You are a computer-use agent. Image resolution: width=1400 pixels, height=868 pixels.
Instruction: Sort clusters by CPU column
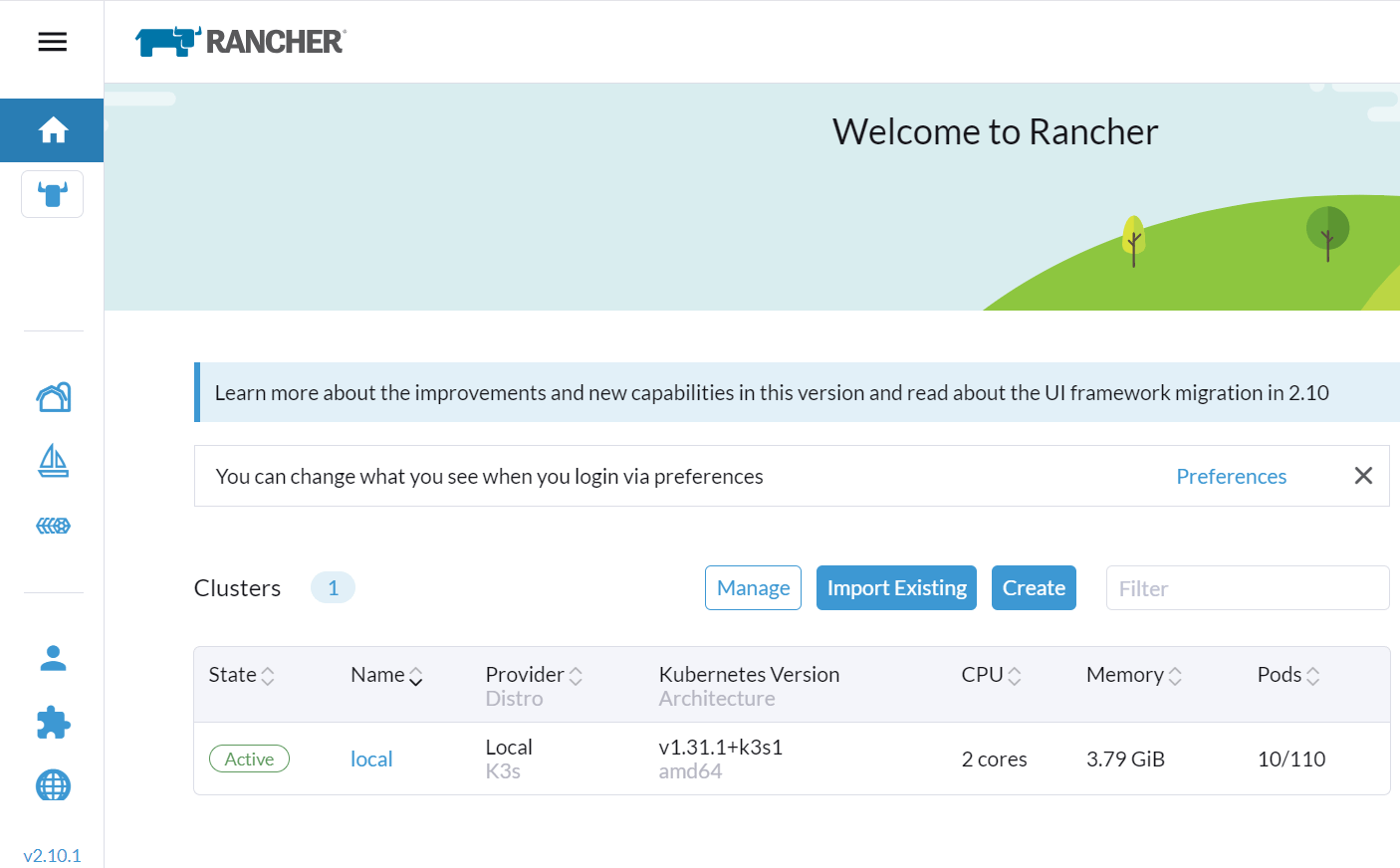point(991,675)
